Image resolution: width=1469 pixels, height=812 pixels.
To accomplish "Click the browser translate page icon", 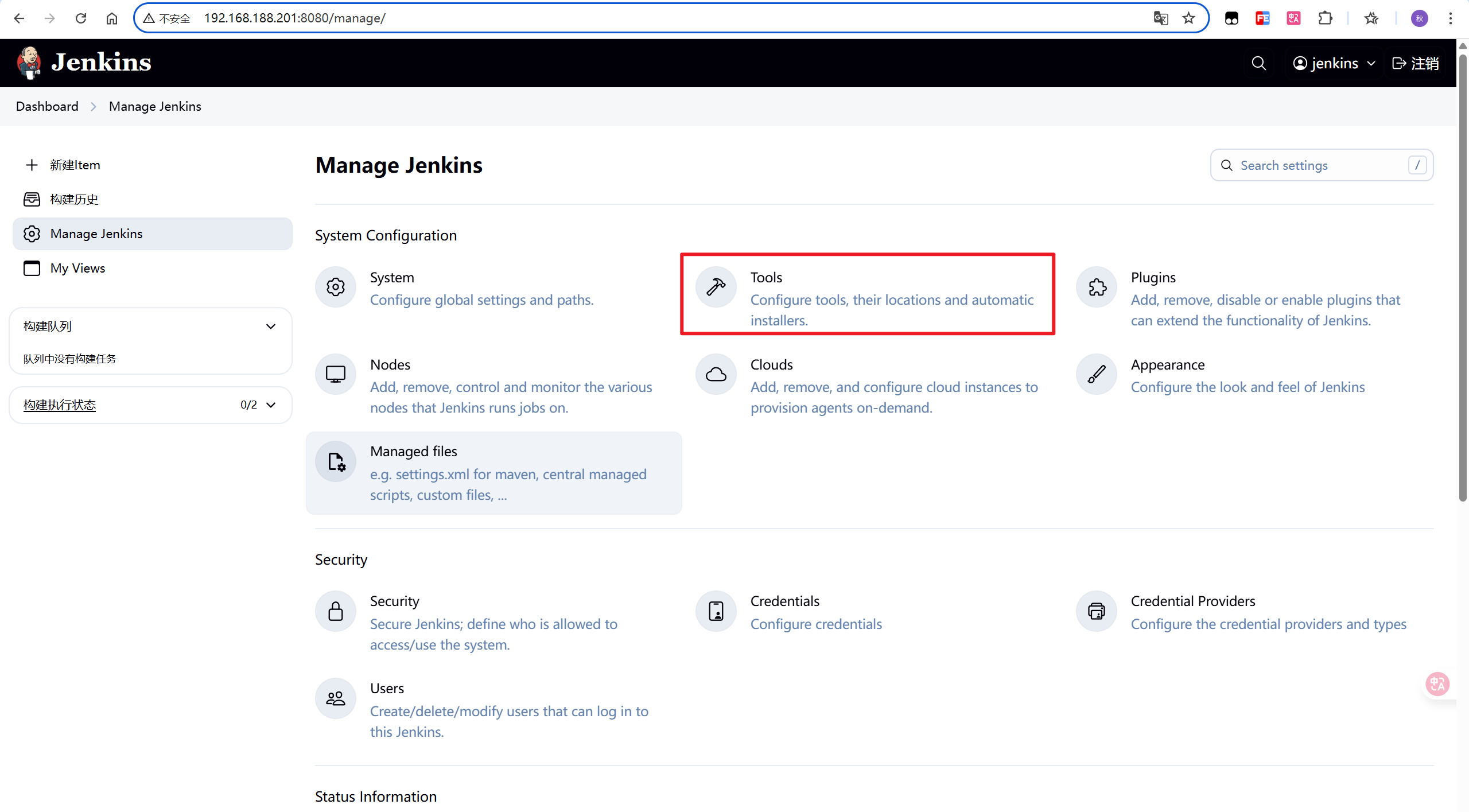I will pos(1160,18).
